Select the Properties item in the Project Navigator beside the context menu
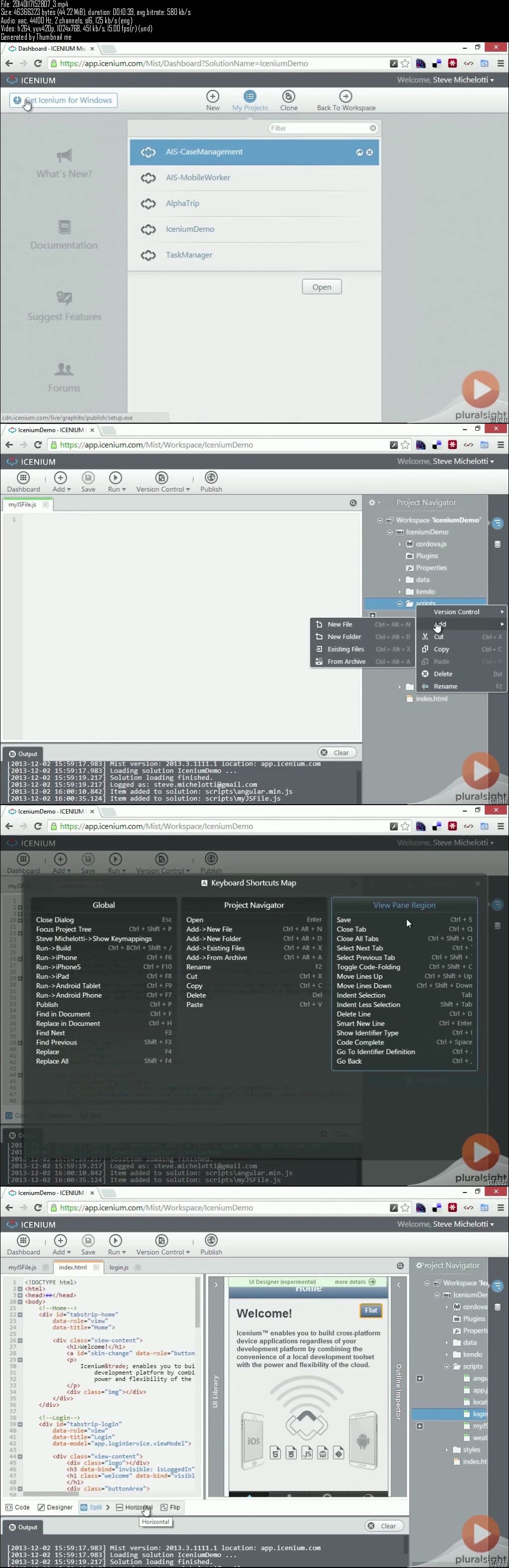Viewport: 509px width, 1568px height. [x=426, y=568]
